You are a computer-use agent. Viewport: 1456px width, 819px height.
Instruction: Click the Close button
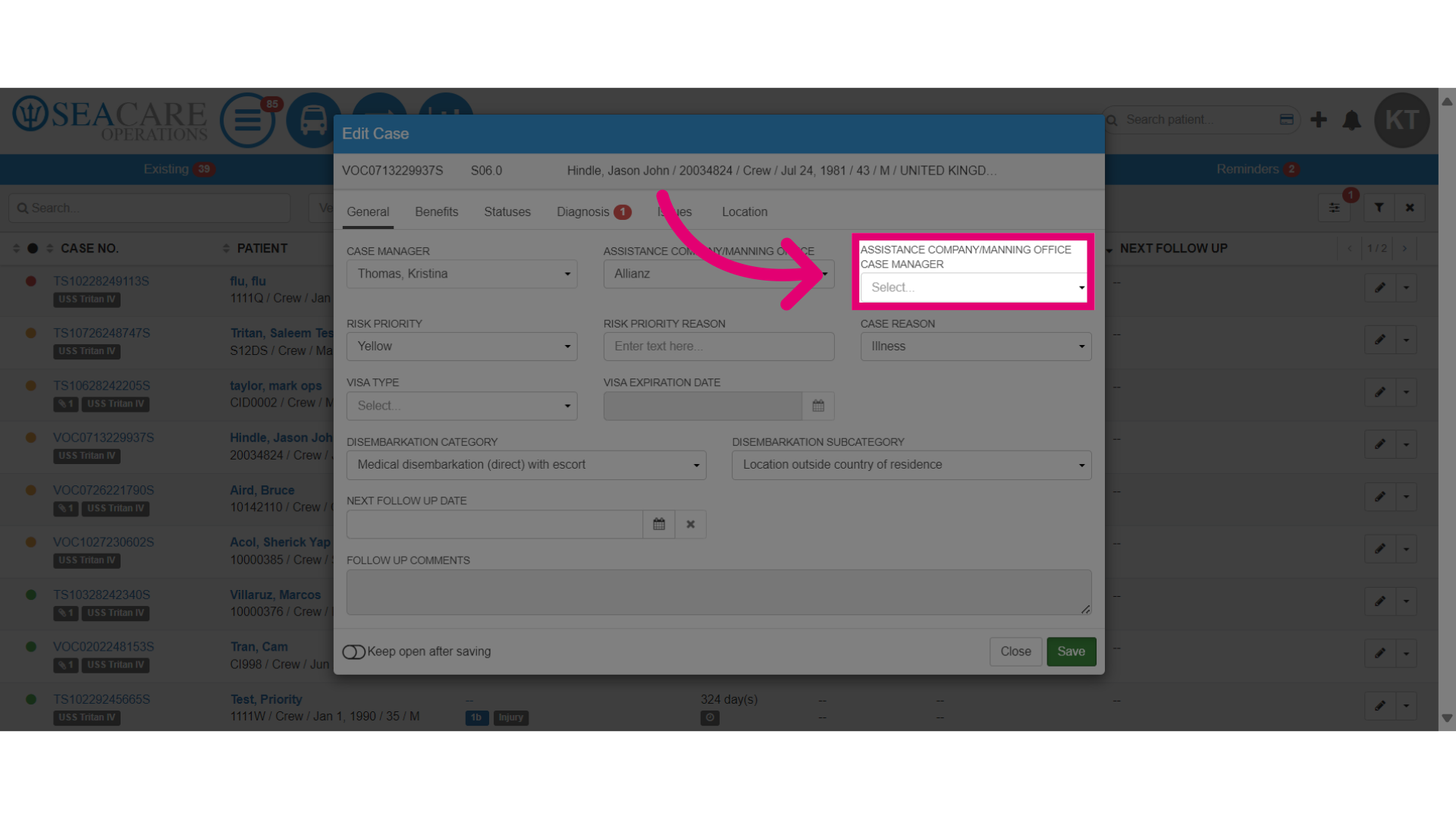point(1015,651)
